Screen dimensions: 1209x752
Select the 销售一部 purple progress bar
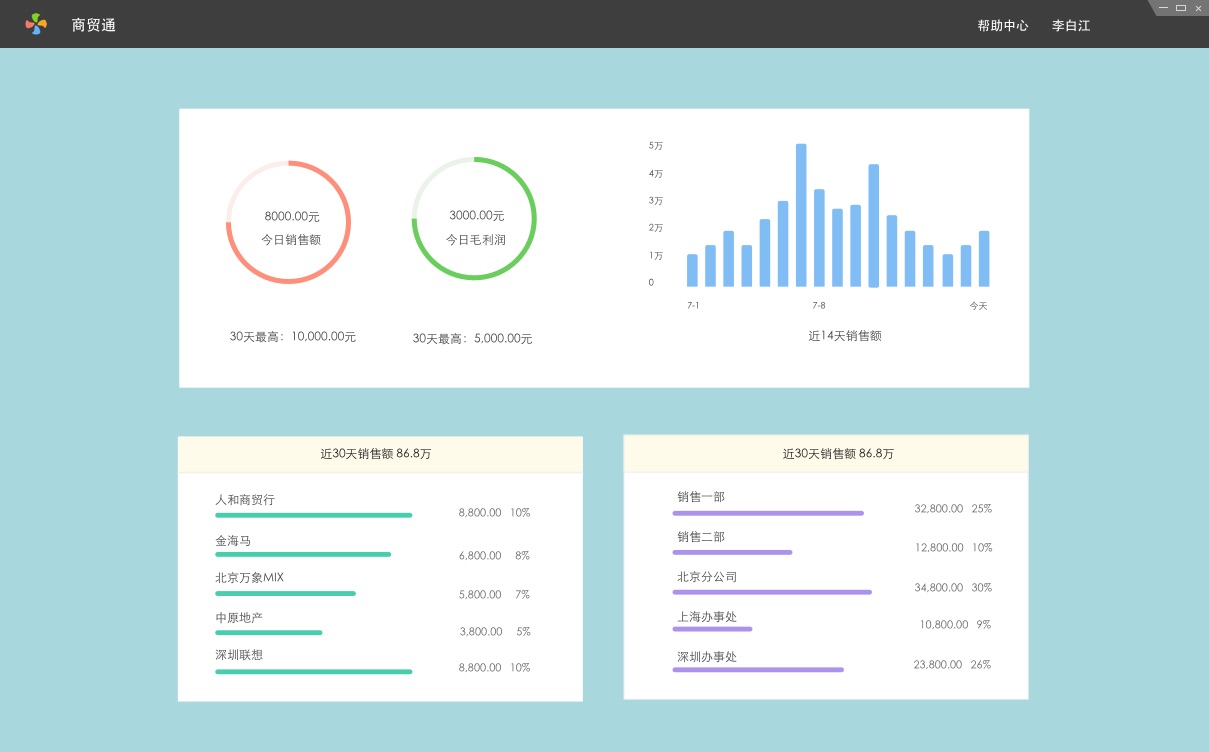coord(767,513)
